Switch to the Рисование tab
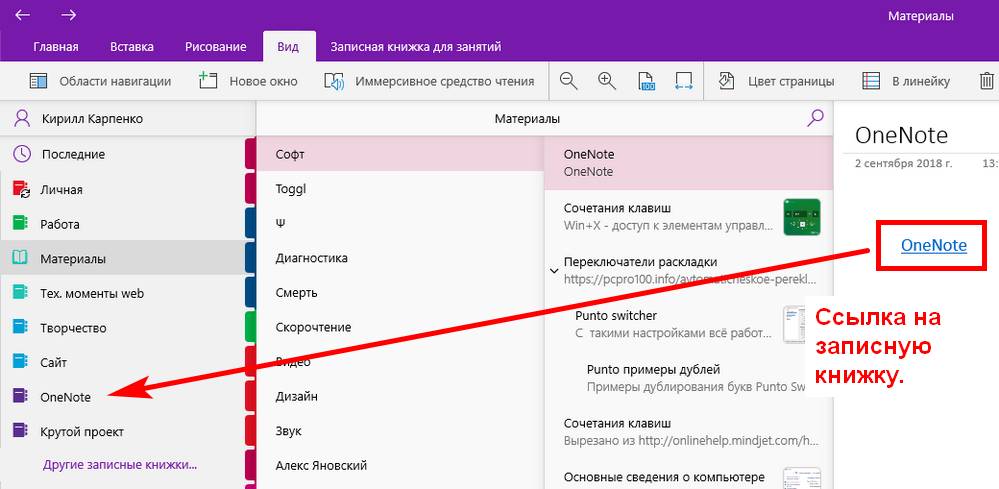The height and width of the screenshot is (489, 999). coord(215,46)
